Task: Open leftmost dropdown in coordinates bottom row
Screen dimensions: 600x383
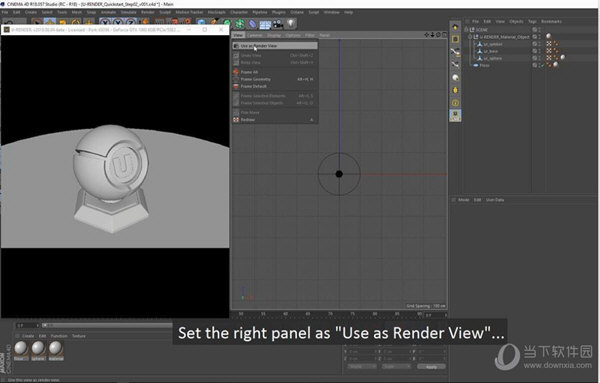Action: click(x=362, y=366)
